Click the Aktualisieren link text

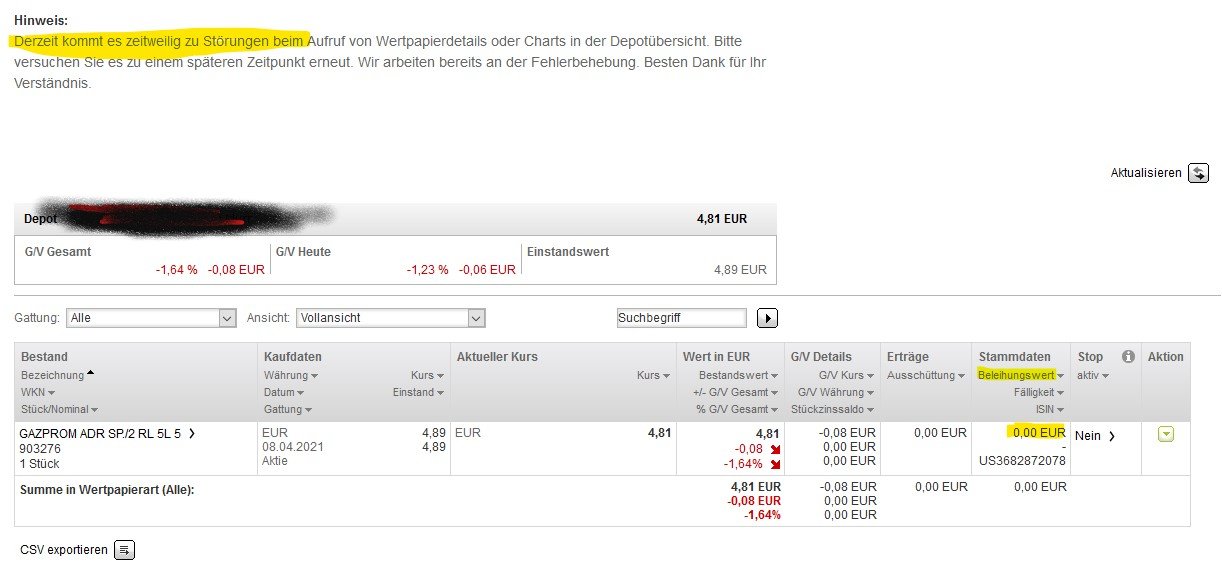(1145, 173)
